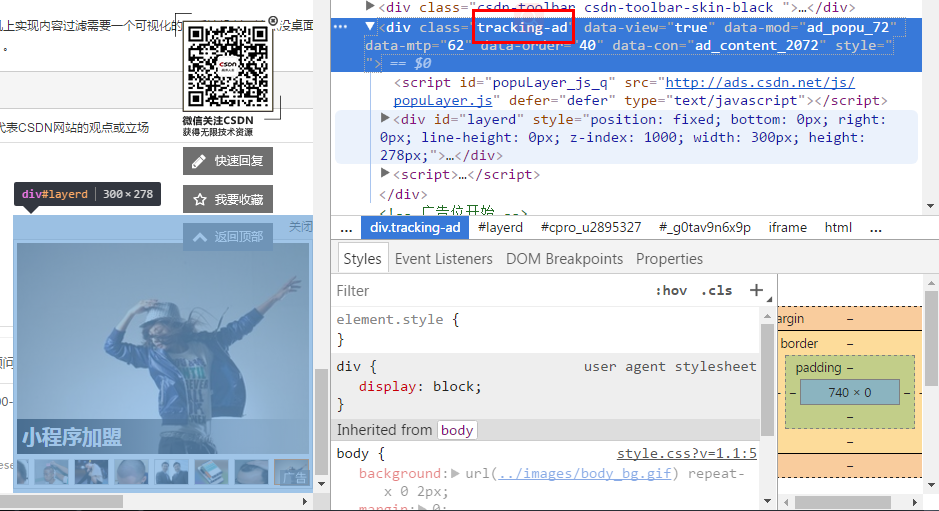Click the star icon on favorites button
Viewport: 939px width, 511px height.
tap(200, 199)
